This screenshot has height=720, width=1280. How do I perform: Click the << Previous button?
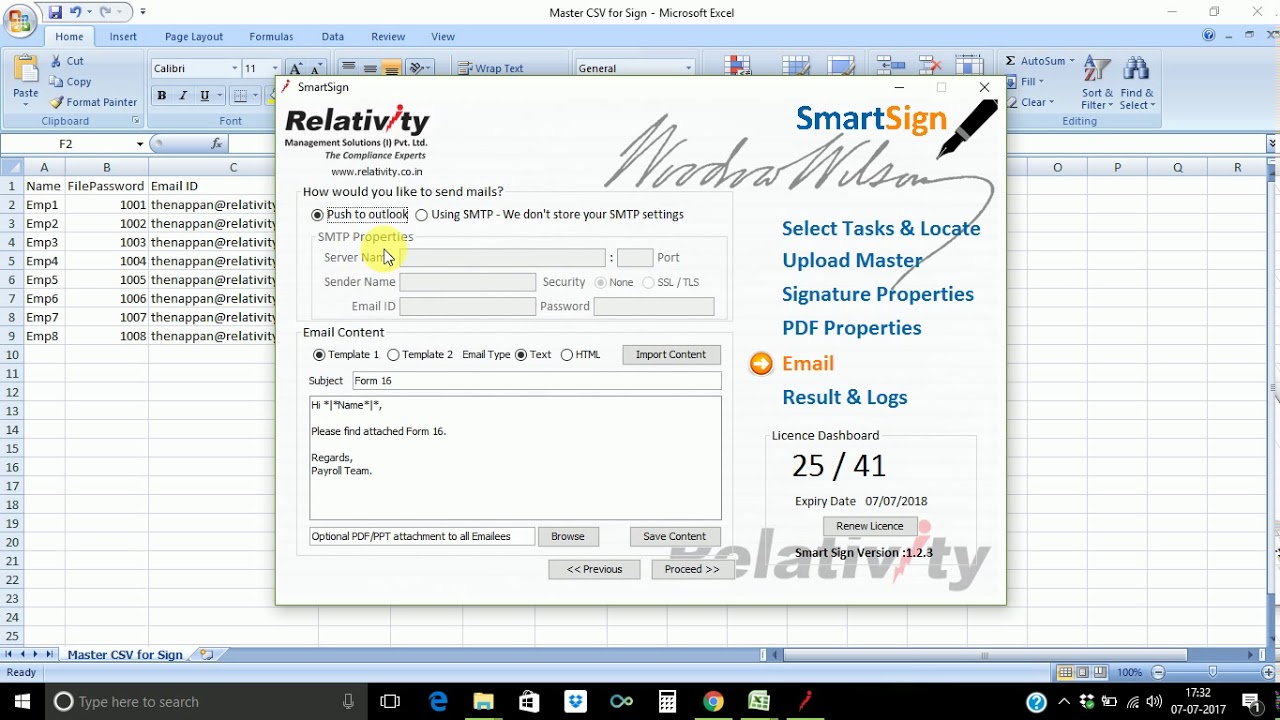(594, 570)
